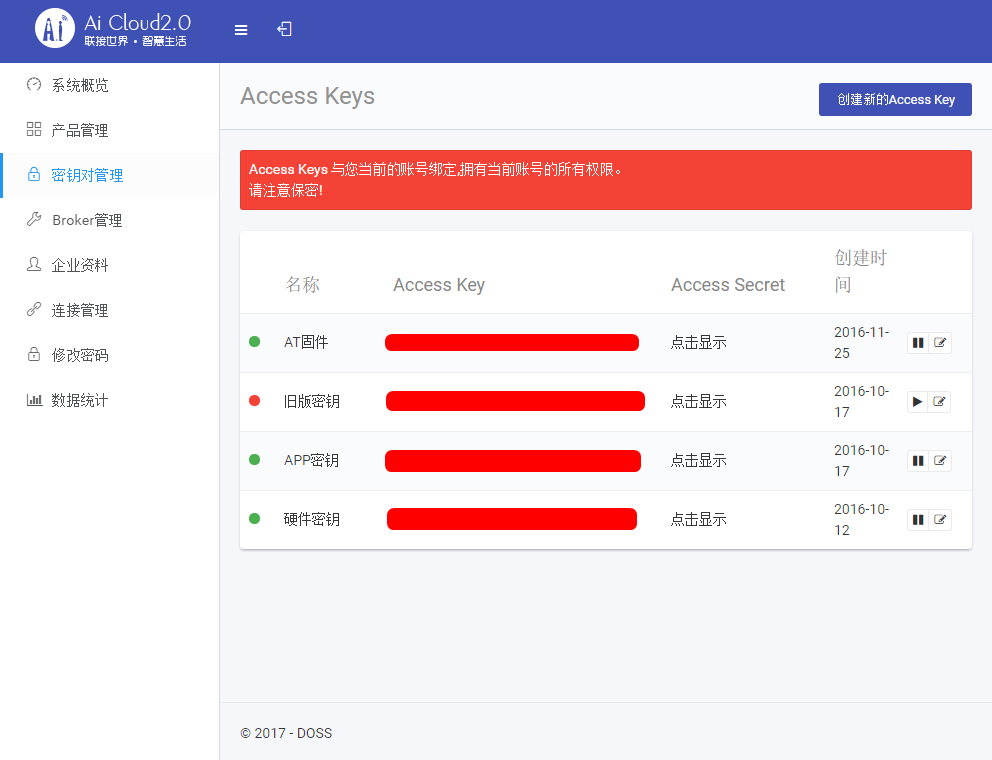Click the logout icon in header
The image size is (992, 760).
coord(284,29)
